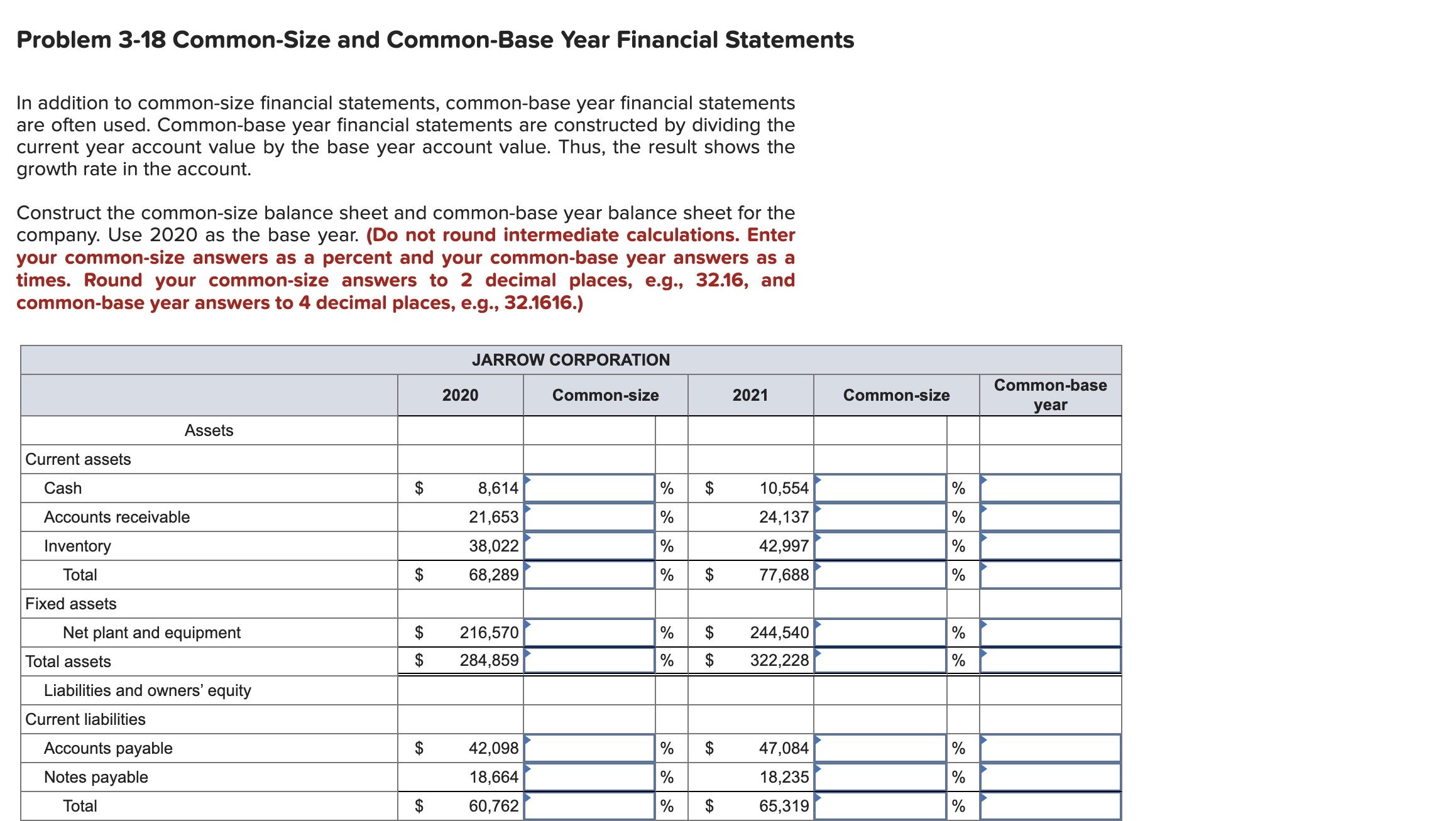This screenshot has width=1456, height=821.
Task: Click the blue hint marker on Cash common-size field
Action: coord(528,479)
